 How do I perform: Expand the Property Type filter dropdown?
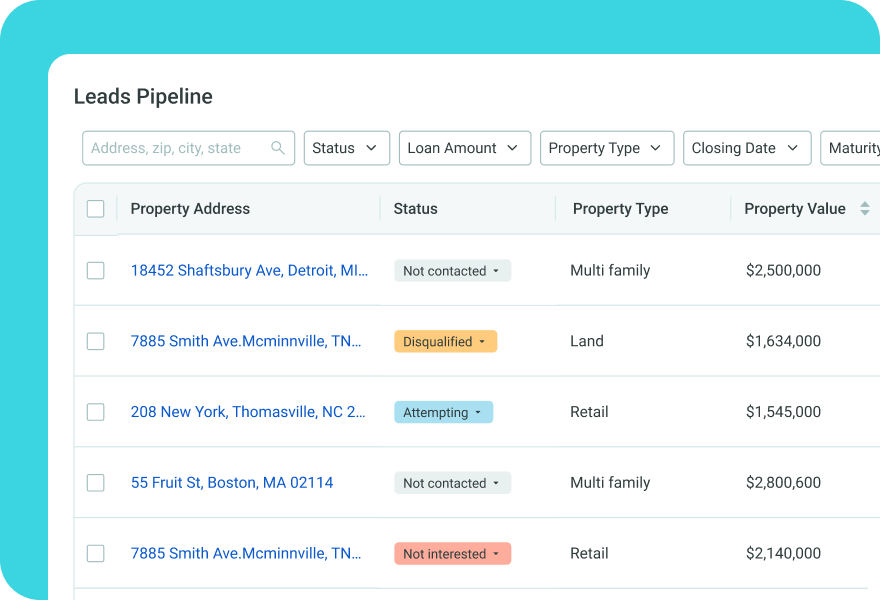coord(607,148)
